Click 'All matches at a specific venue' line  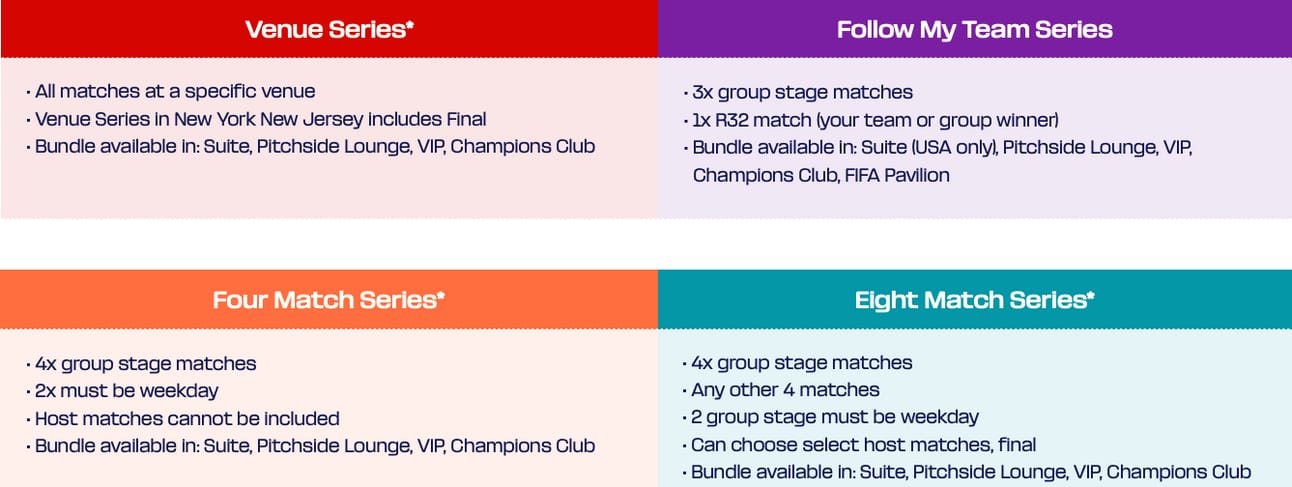pos(170,91)
